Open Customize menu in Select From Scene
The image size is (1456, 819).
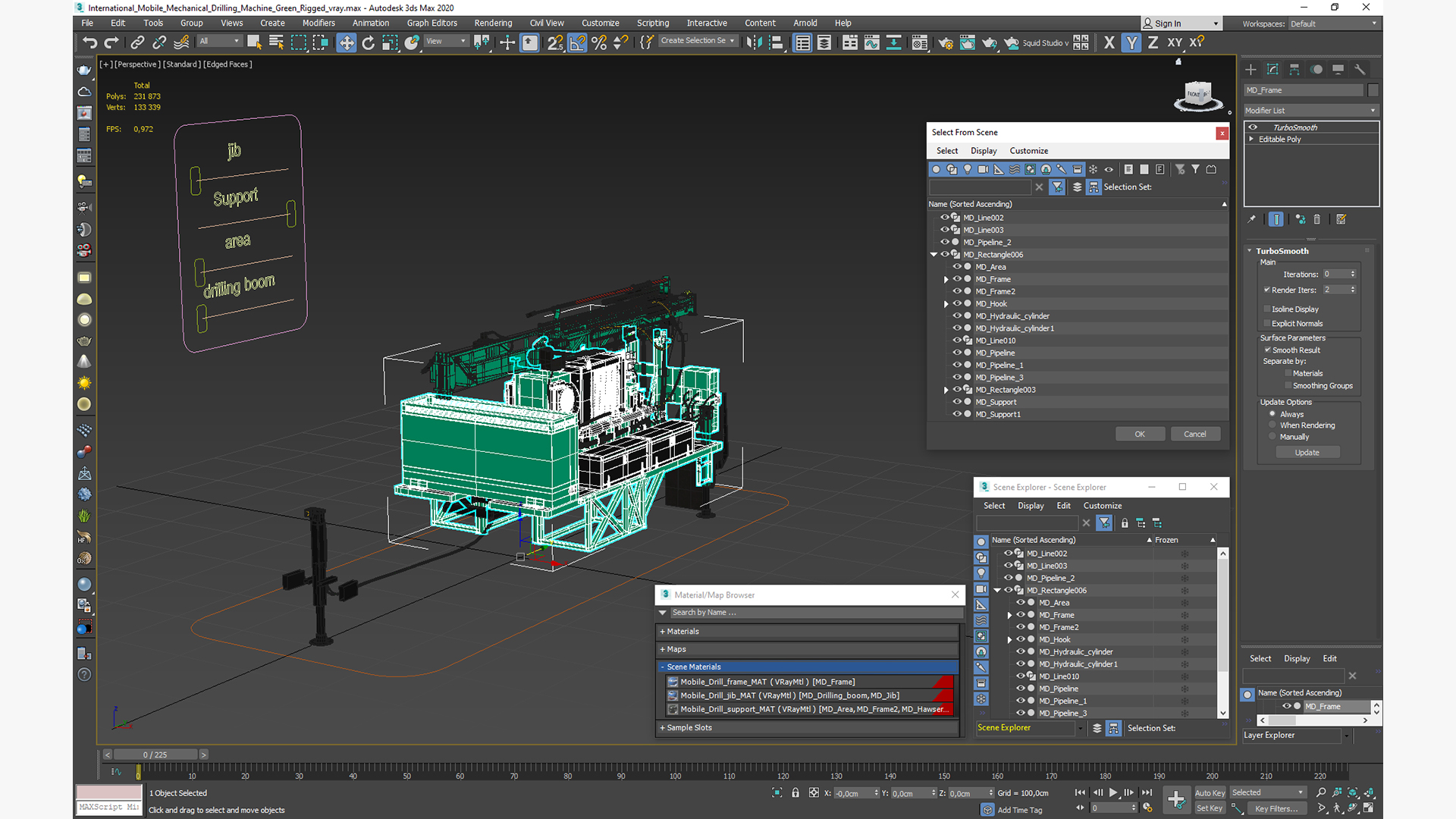pyautogui.click(x=1029, y=151)
